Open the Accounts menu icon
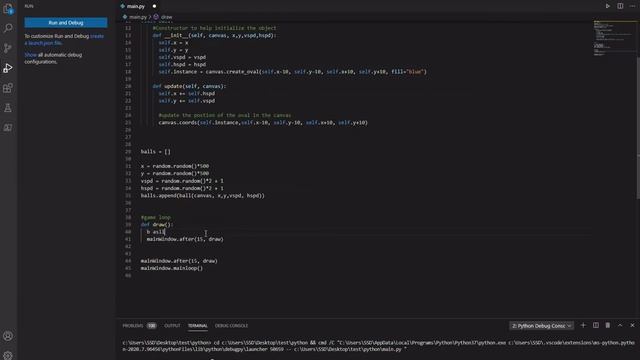 [8, 336]
